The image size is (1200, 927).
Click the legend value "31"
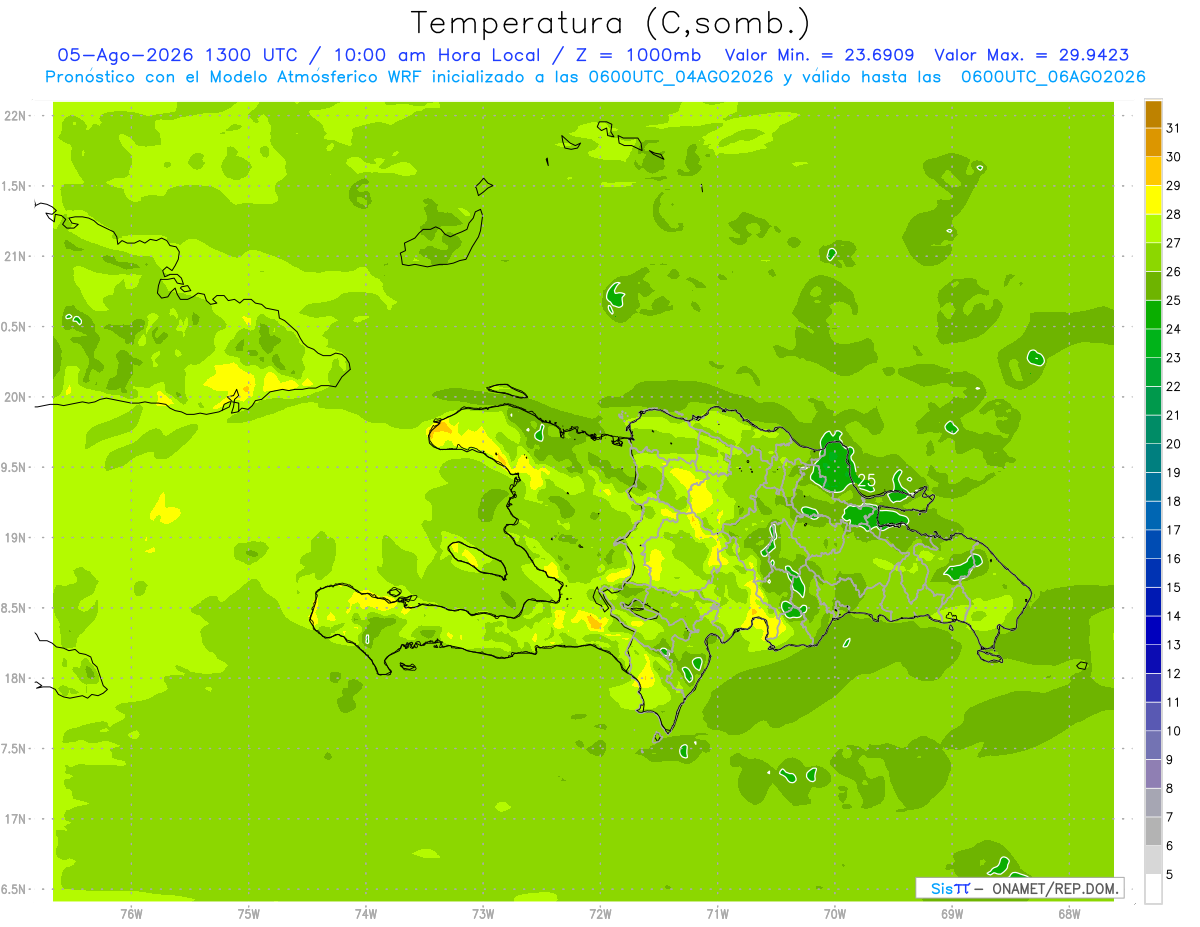tap(1174, 128)
